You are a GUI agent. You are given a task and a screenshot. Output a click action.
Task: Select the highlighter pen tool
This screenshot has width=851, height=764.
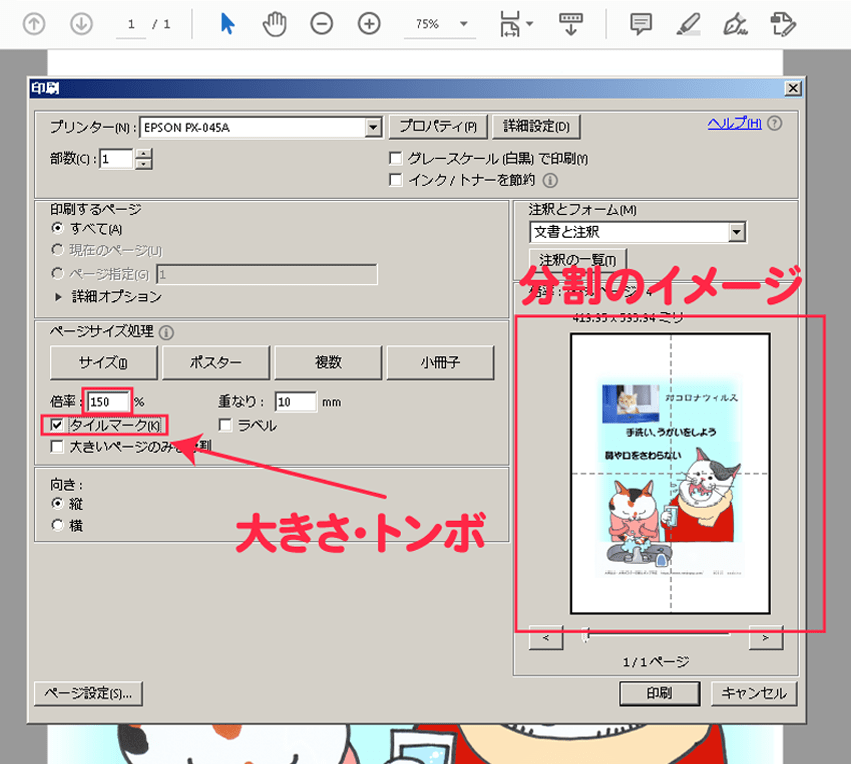click(x=688, y=24)
